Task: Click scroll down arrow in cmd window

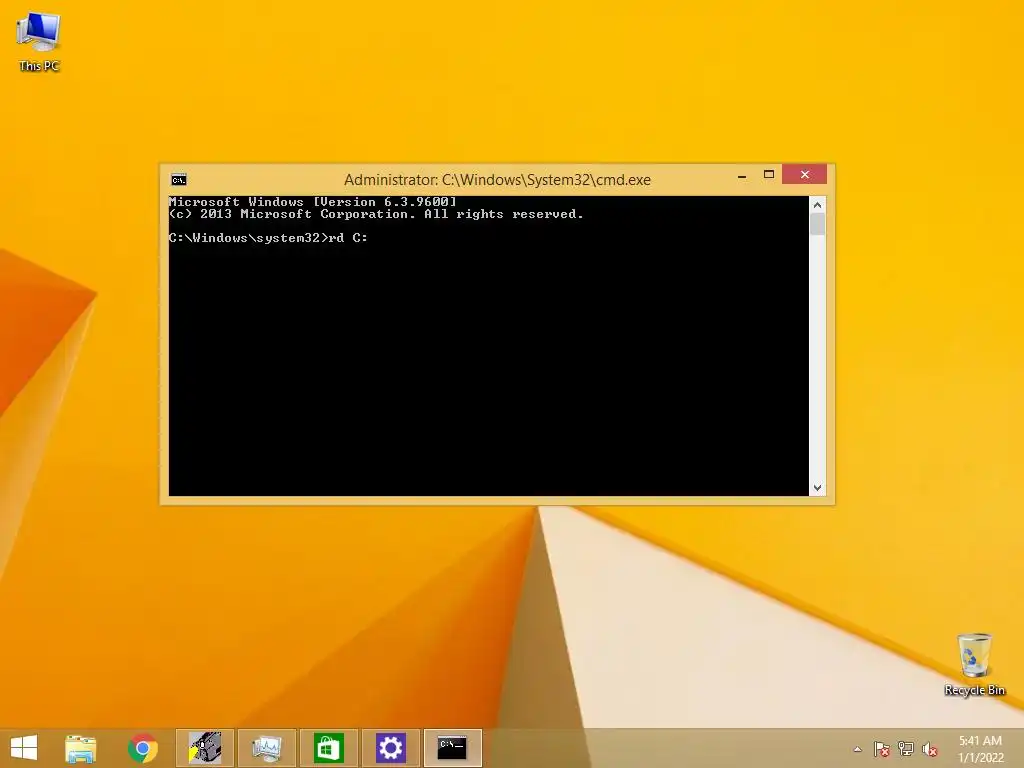Action: 817,488
